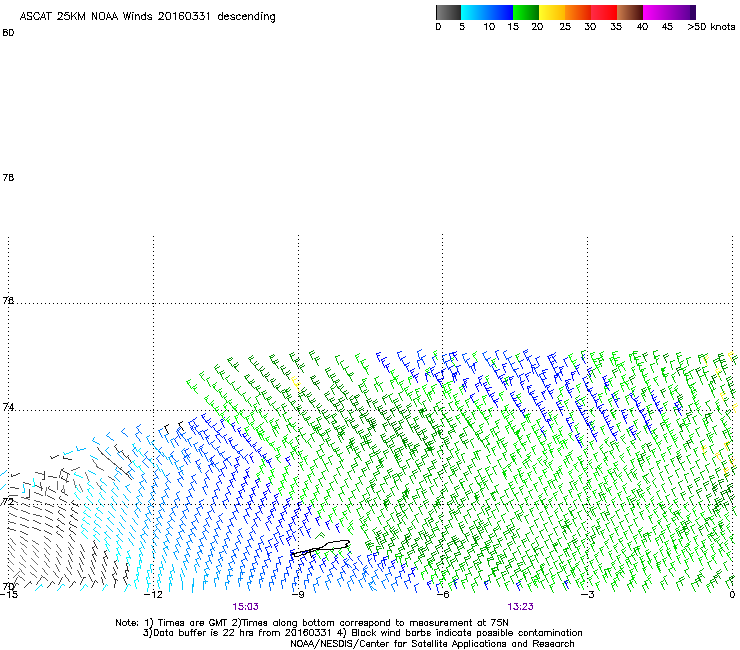Click the legend label '>50 knots'

click(711, 27)
